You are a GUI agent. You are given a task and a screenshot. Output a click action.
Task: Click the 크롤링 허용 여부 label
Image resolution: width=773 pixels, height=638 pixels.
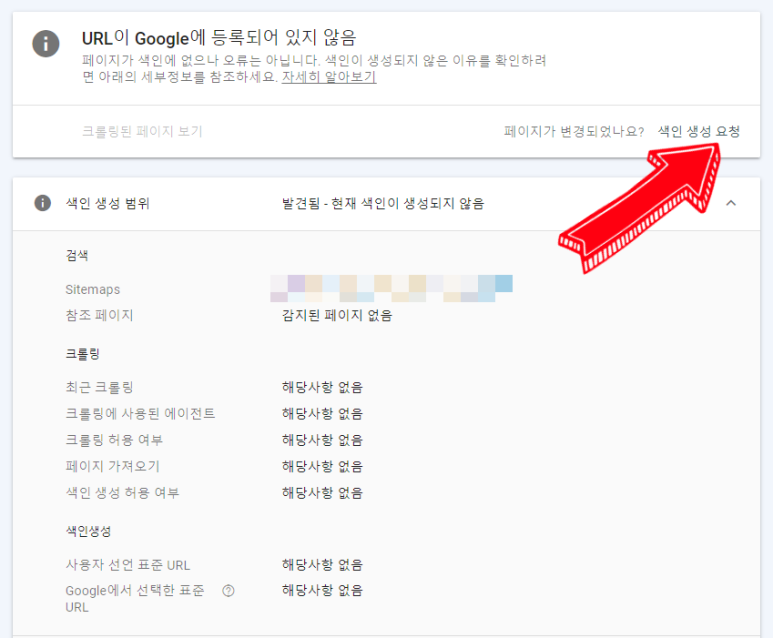point(114,440)
